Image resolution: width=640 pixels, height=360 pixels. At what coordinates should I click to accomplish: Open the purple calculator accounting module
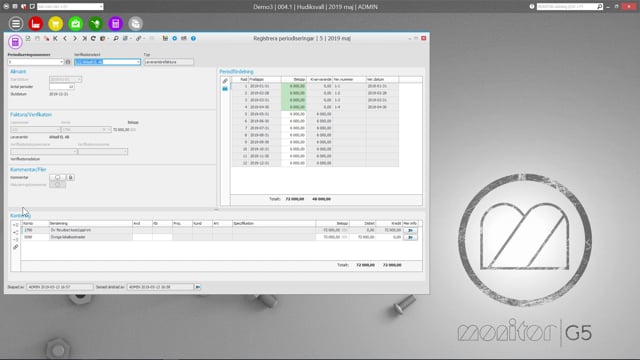click(x=116, y=24)
